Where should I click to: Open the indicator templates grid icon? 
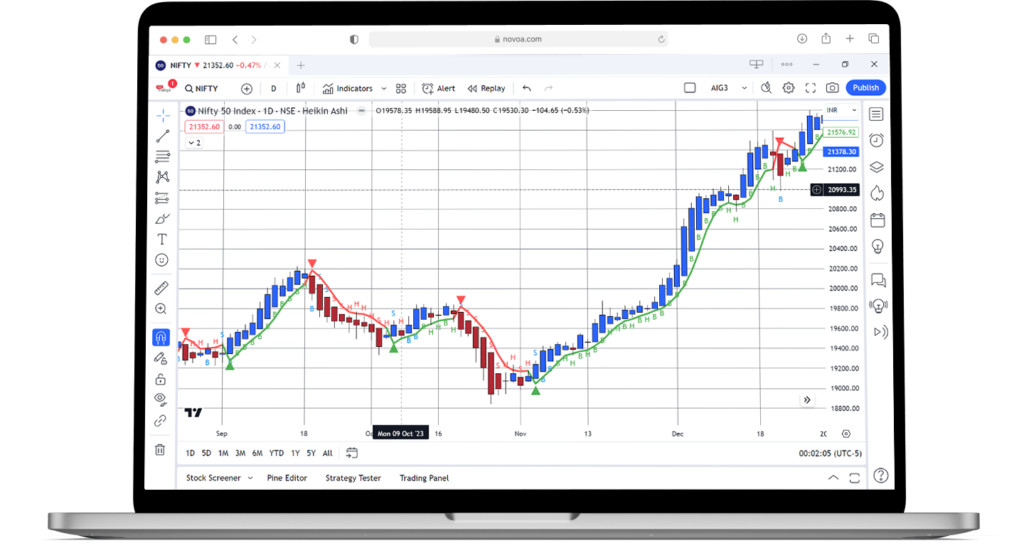point(401,88)
